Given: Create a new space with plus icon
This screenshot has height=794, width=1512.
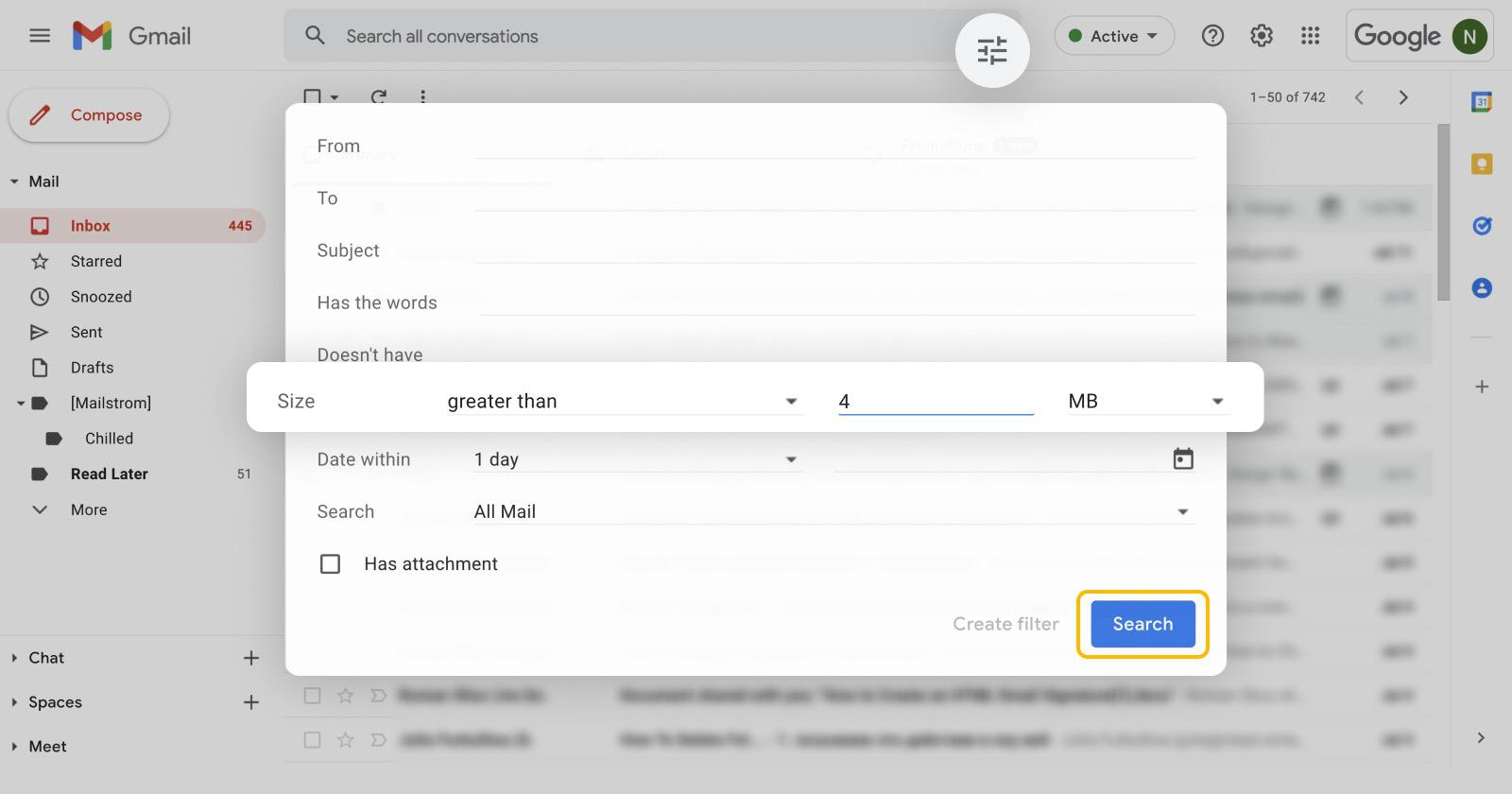Looking at the screenshot, I should point(250,702).
